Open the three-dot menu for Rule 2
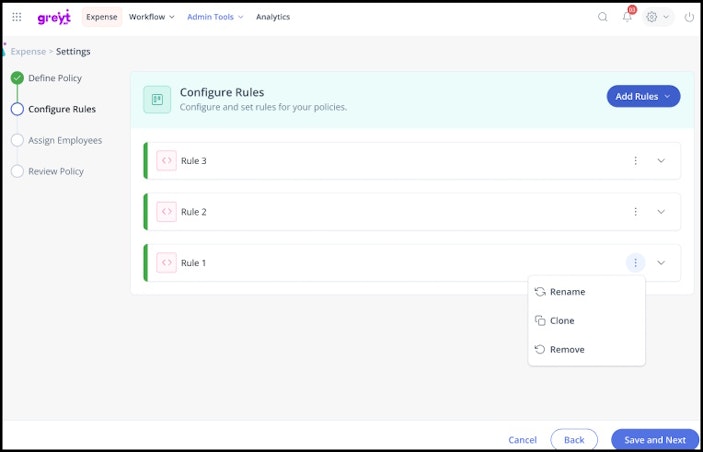Viewport: 703px width, 452px height. coord(635,212)
